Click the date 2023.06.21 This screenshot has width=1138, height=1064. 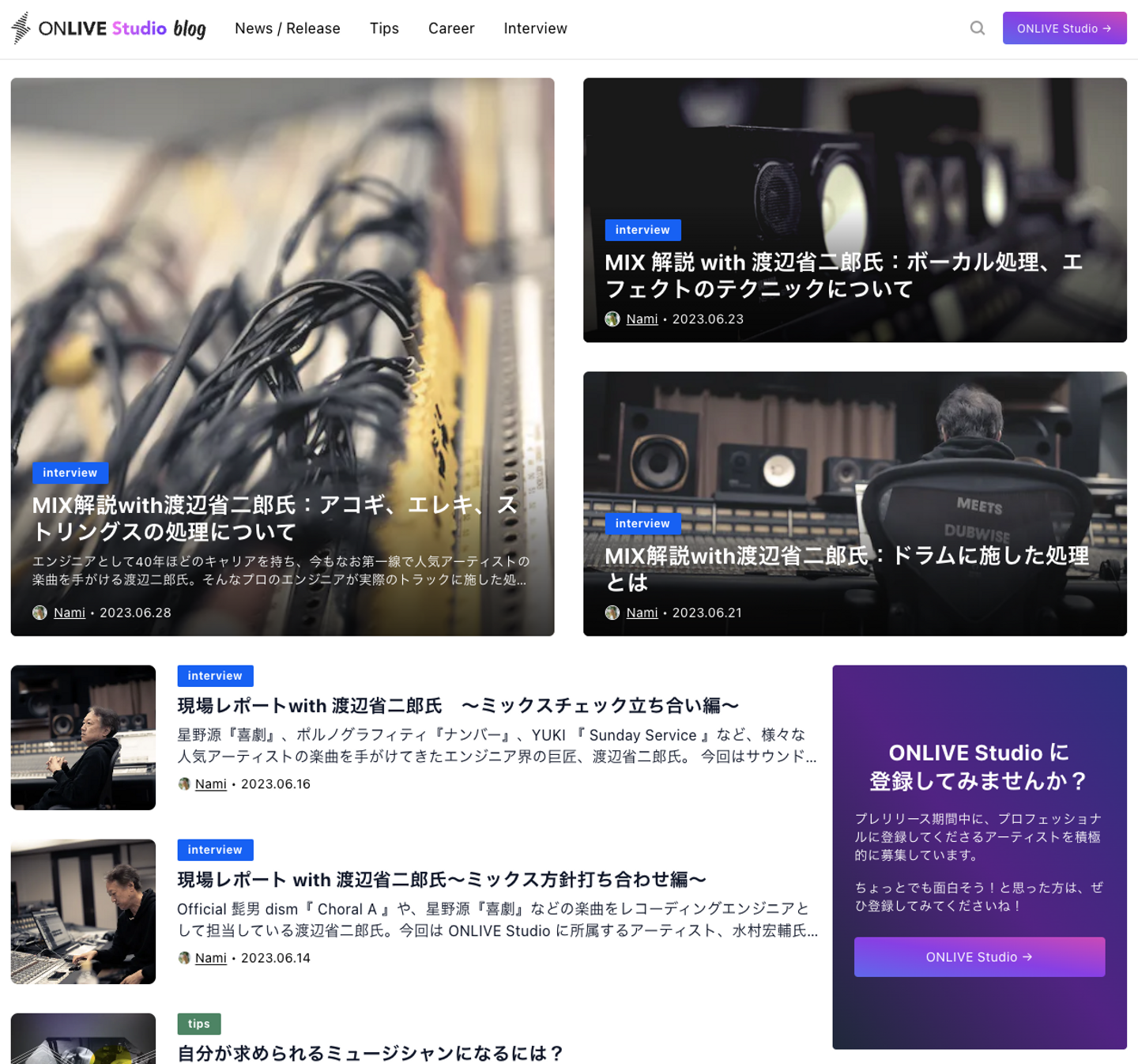pos(707,613)
